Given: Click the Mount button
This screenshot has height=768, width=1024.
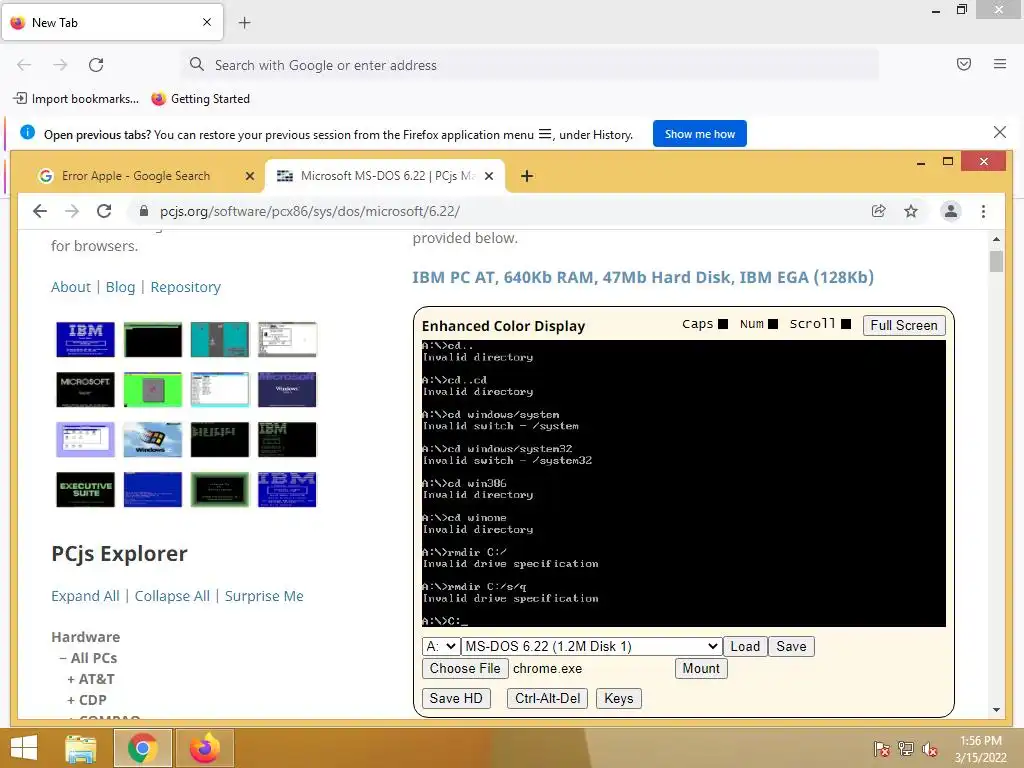Looking at the screenshot, I should click(x=701, y=668).
